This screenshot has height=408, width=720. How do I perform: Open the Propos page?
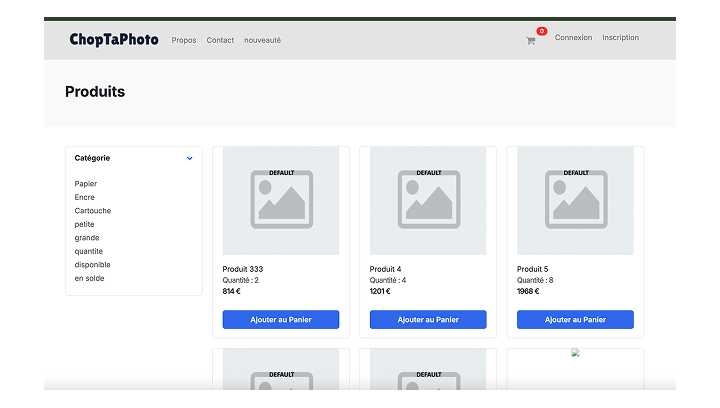pos(184,40)
